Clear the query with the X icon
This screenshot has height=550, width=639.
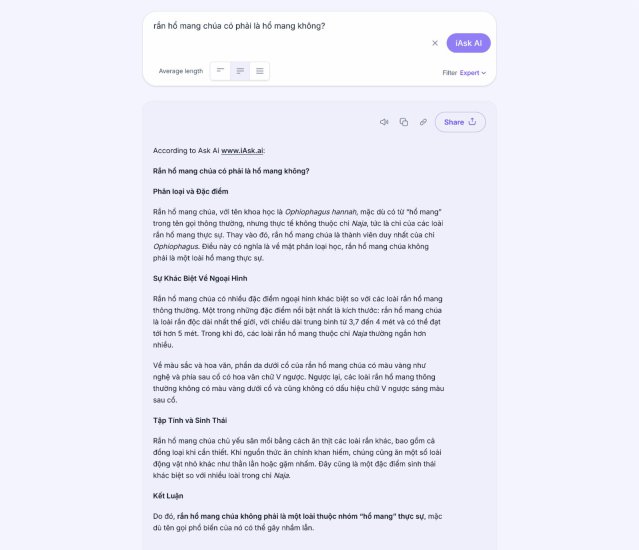point(435,43)
